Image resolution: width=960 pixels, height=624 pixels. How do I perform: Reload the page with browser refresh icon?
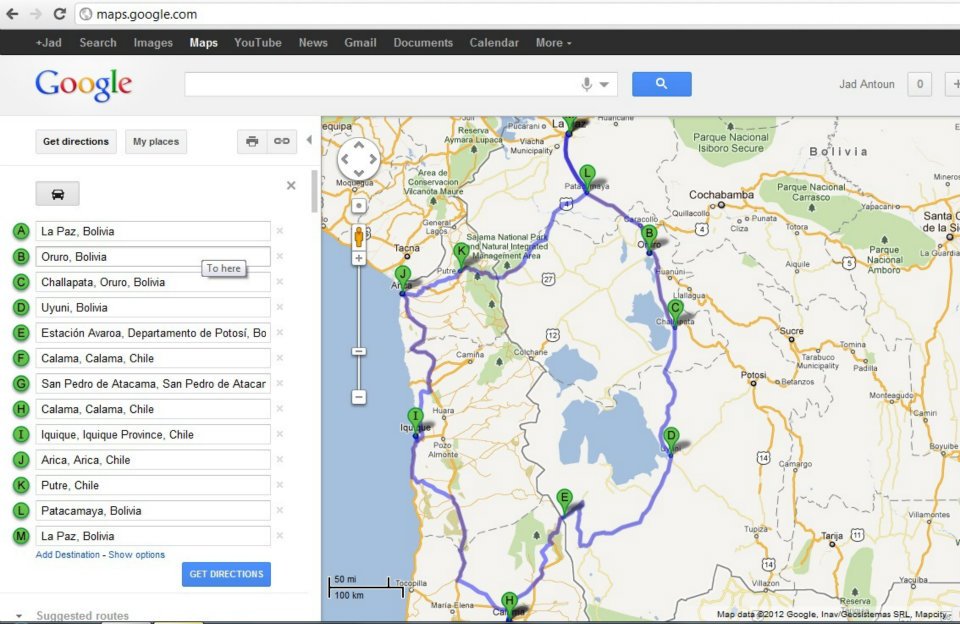pyautogui.click(x=59, y=14)
